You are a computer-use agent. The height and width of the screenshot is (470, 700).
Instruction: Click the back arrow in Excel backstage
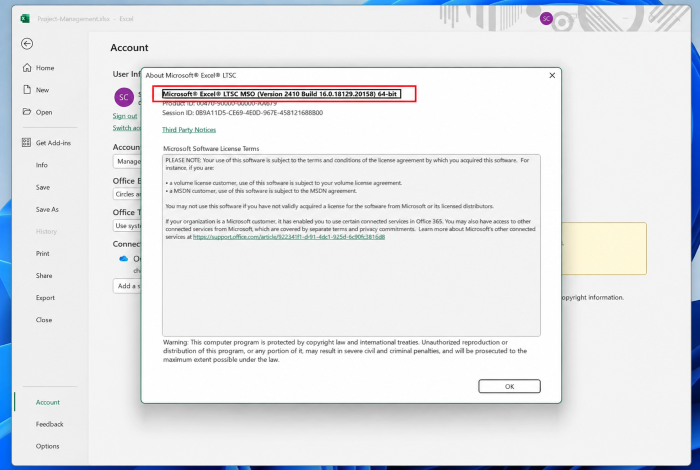click(27, 43)
